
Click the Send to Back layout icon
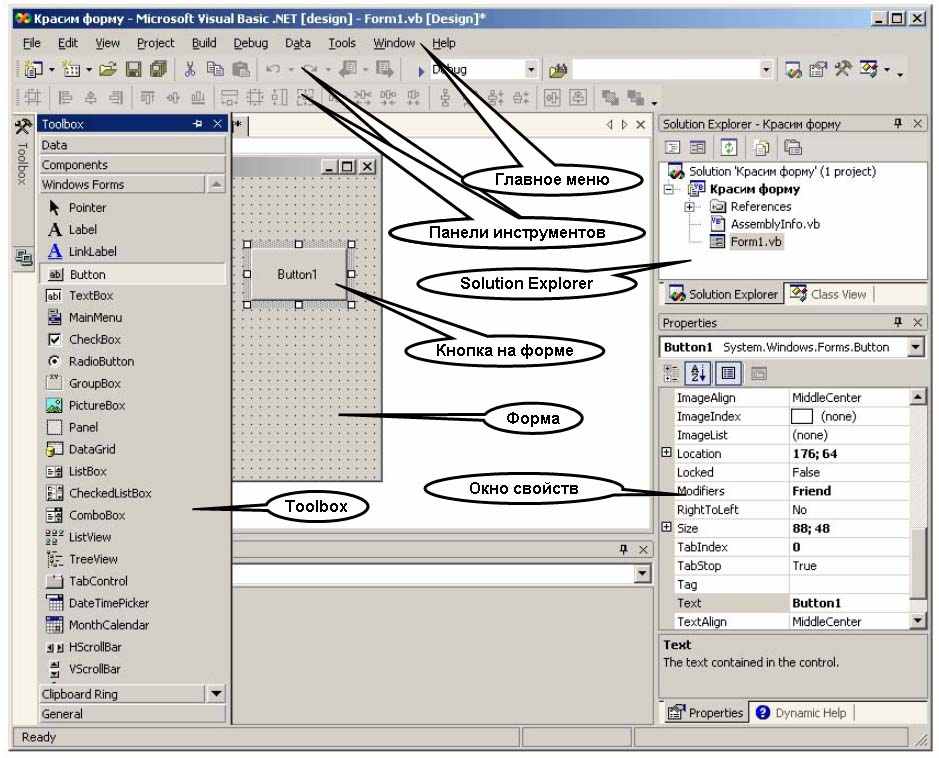(635, 97)
